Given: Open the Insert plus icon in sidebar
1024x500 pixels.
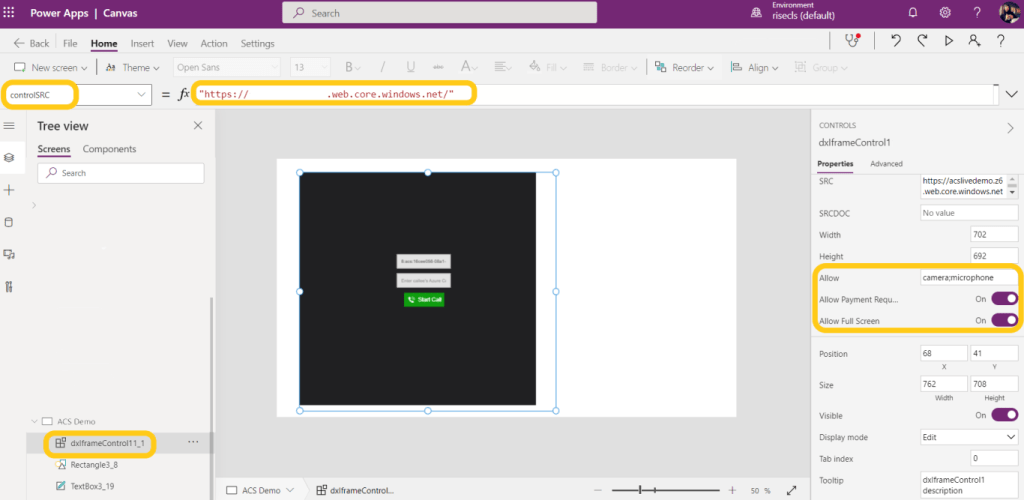Looking at the screenshot, I should [9, 190].
